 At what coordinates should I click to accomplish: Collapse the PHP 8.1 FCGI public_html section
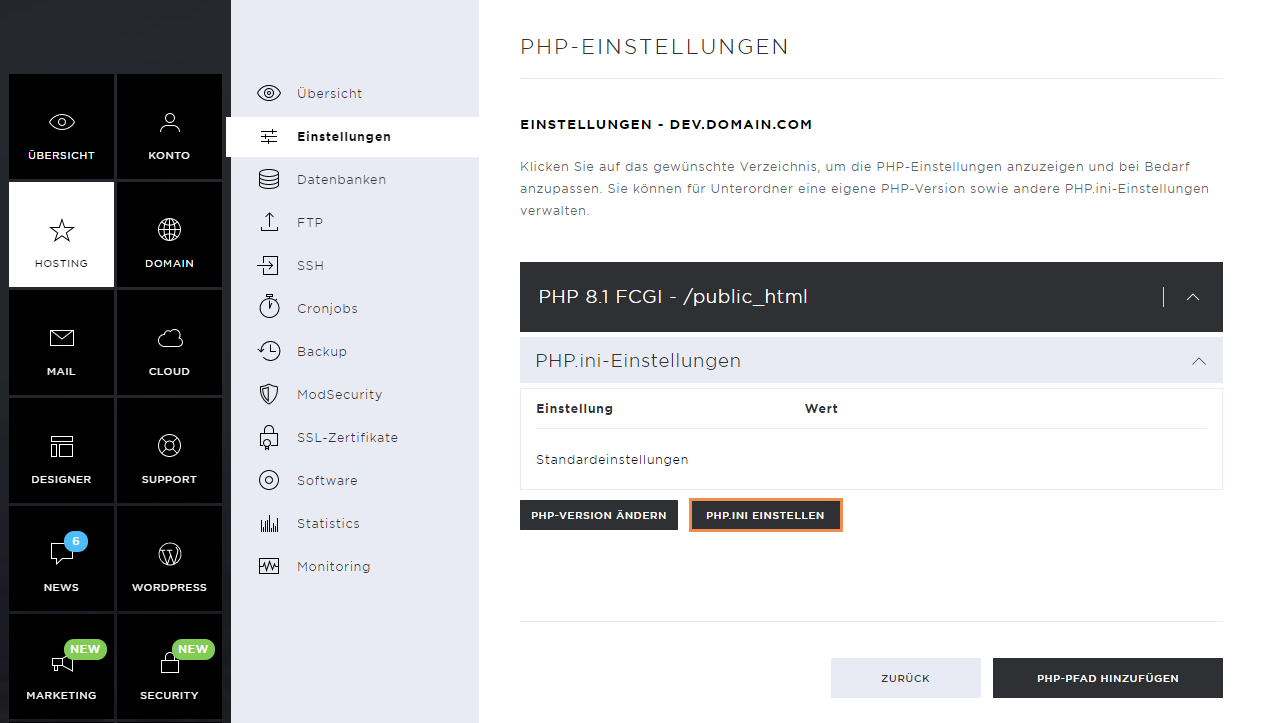[x=1192, y=297]
